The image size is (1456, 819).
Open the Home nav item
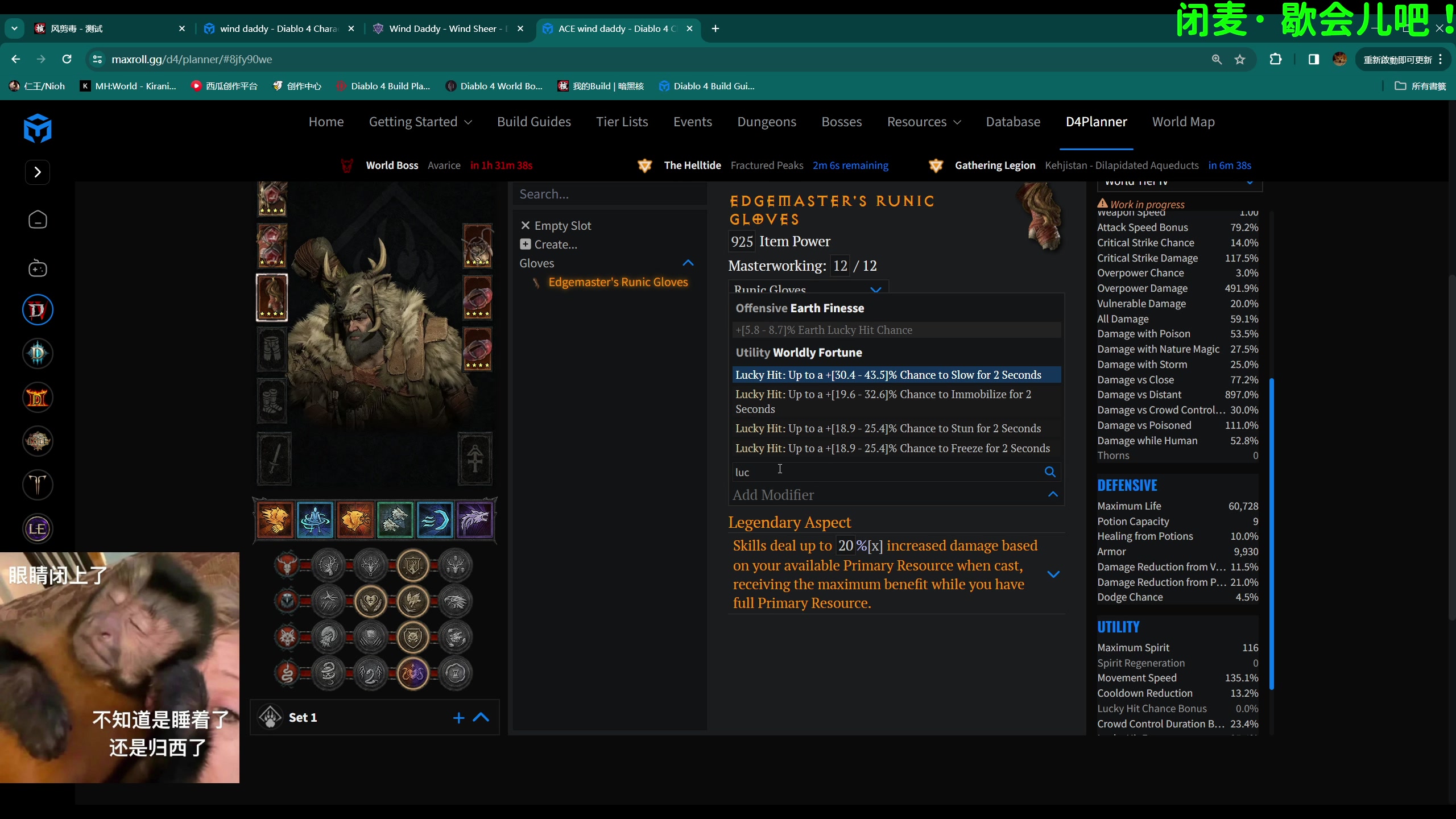point(326,122)
